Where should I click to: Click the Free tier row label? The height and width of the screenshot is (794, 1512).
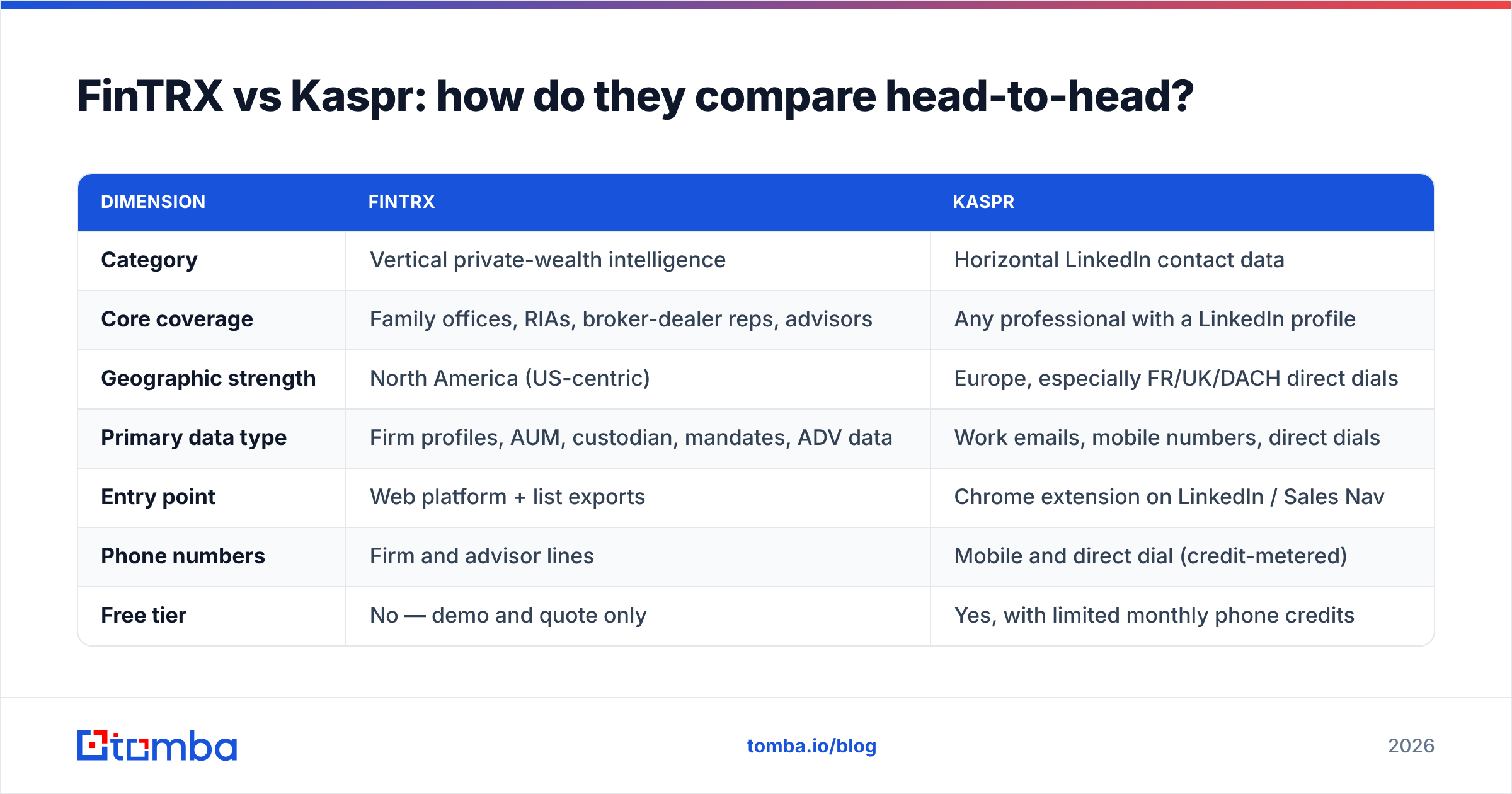(x=144, y=616)
